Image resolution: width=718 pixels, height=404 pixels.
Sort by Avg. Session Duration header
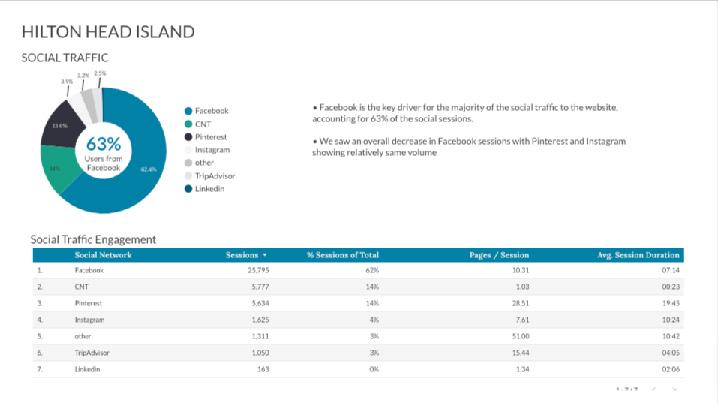coord(638,255)
